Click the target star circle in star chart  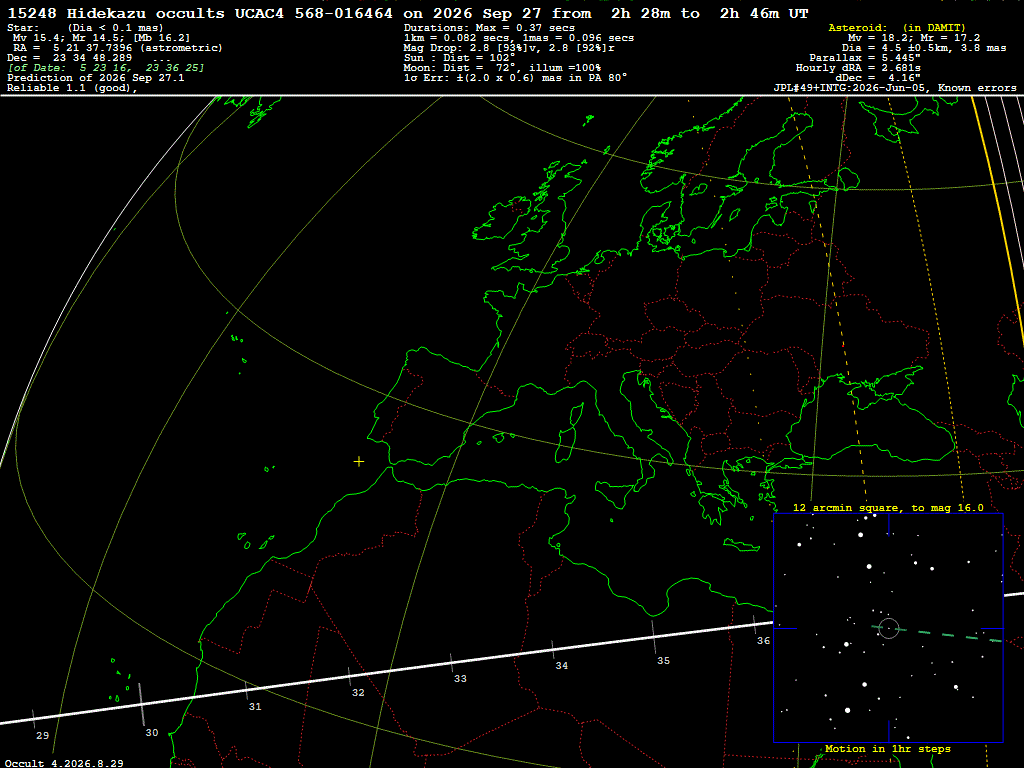[x=889, y=628]
